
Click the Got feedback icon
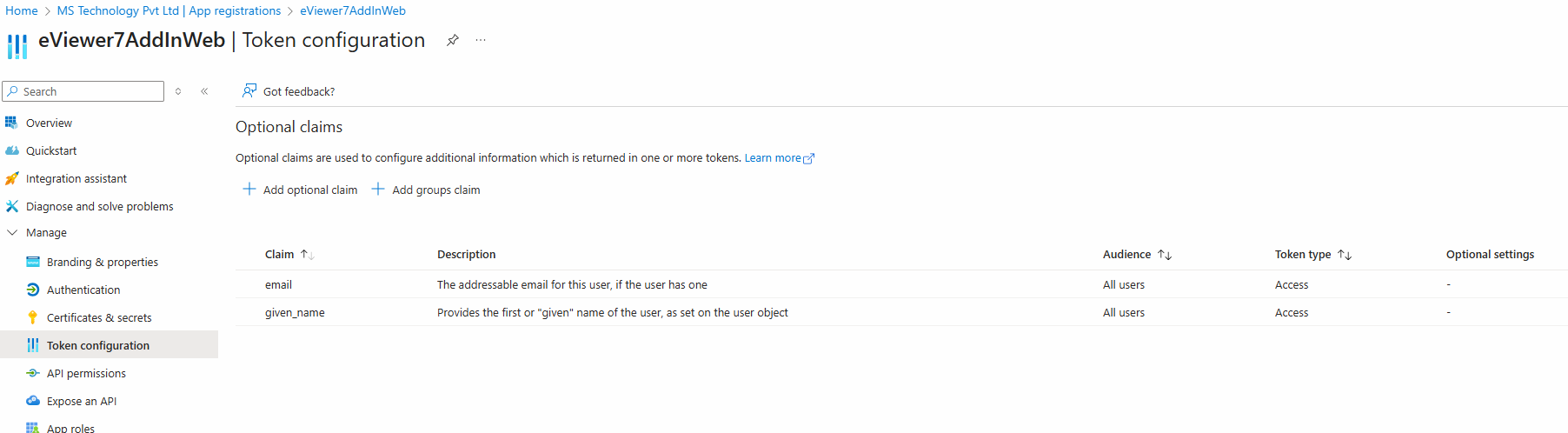pyautogui.click(x=249, y=90)
